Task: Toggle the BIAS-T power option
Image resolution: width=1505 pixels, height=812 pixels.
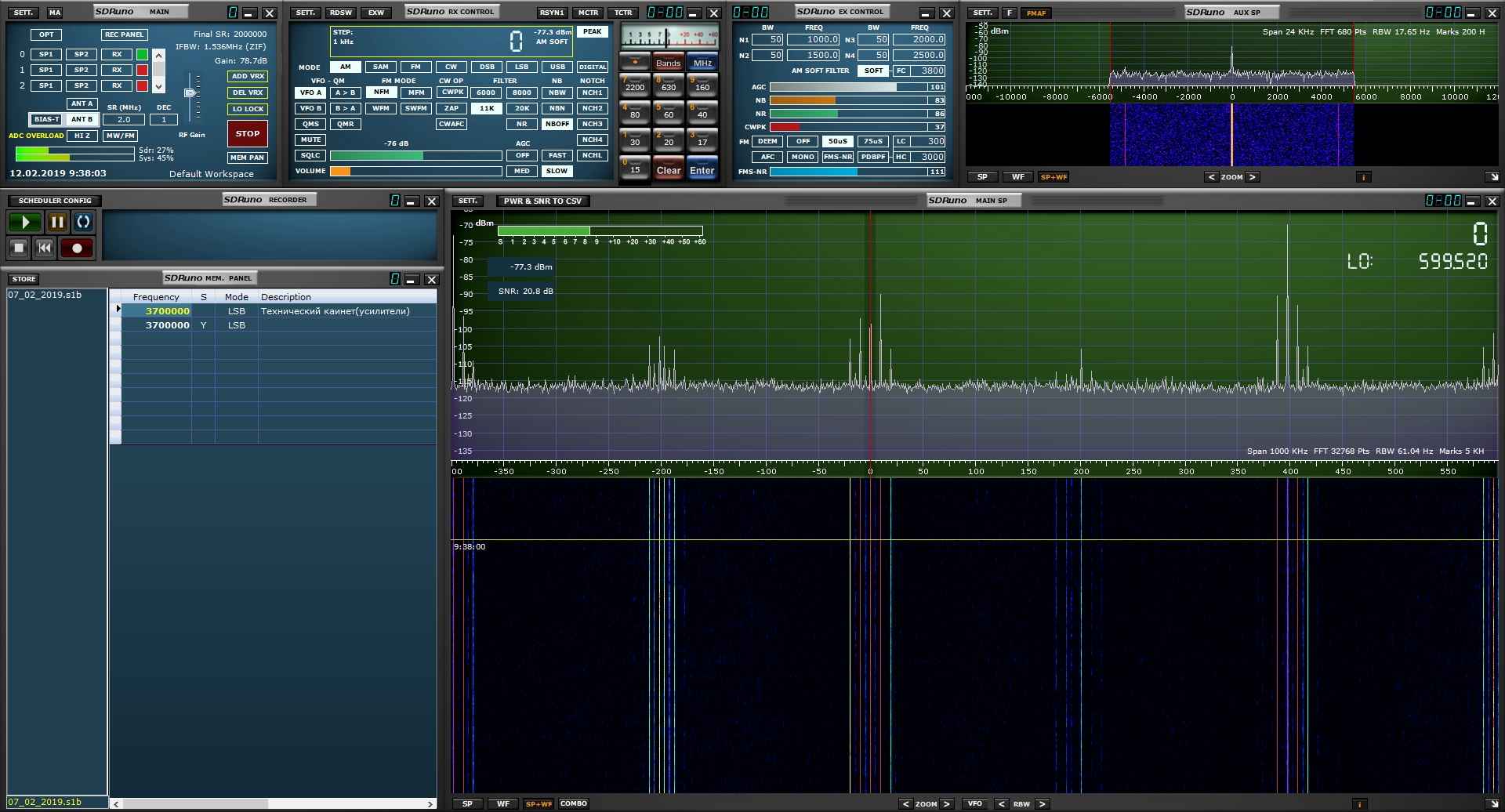Action: (46, 119)
